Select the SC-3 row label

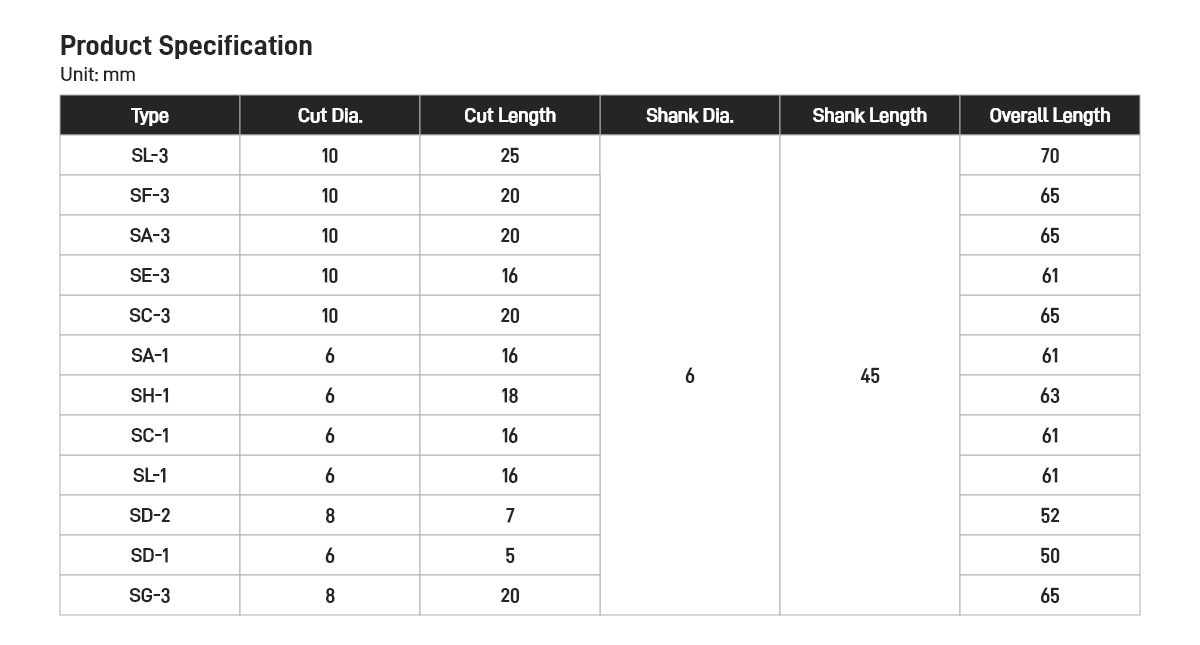[150, 315]
